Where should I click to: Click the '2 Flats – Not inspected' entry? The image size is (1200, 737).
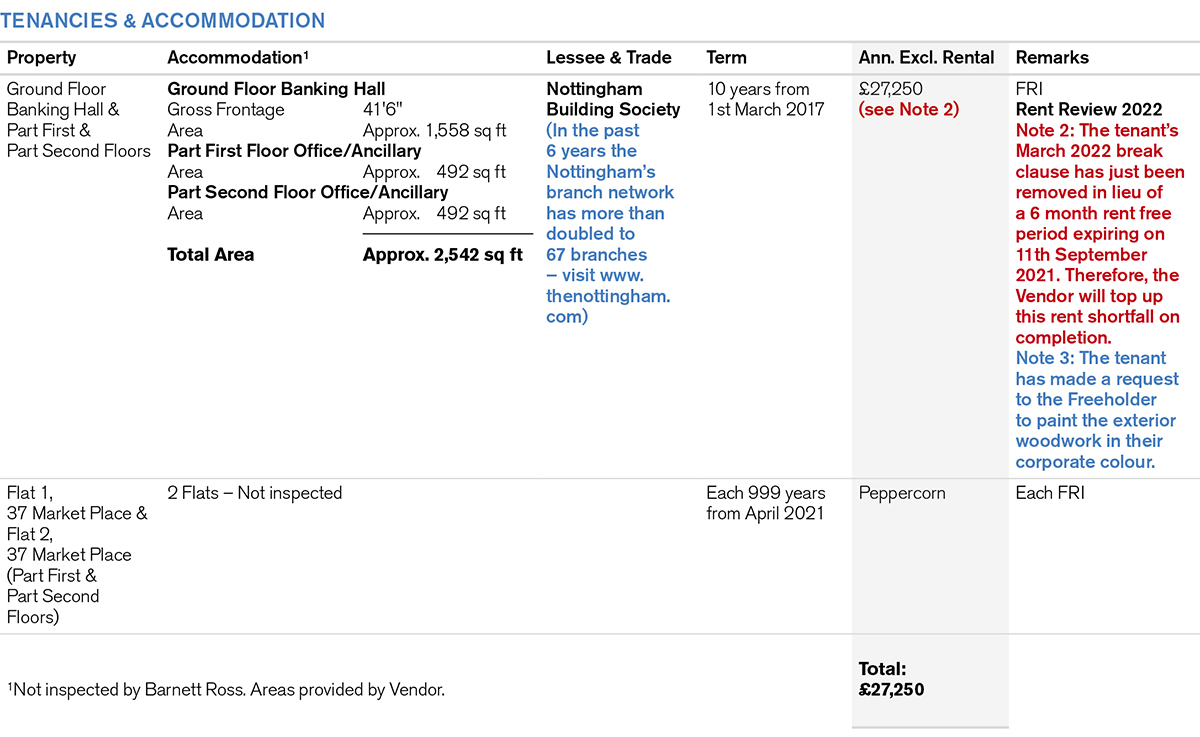pos(254,493)
